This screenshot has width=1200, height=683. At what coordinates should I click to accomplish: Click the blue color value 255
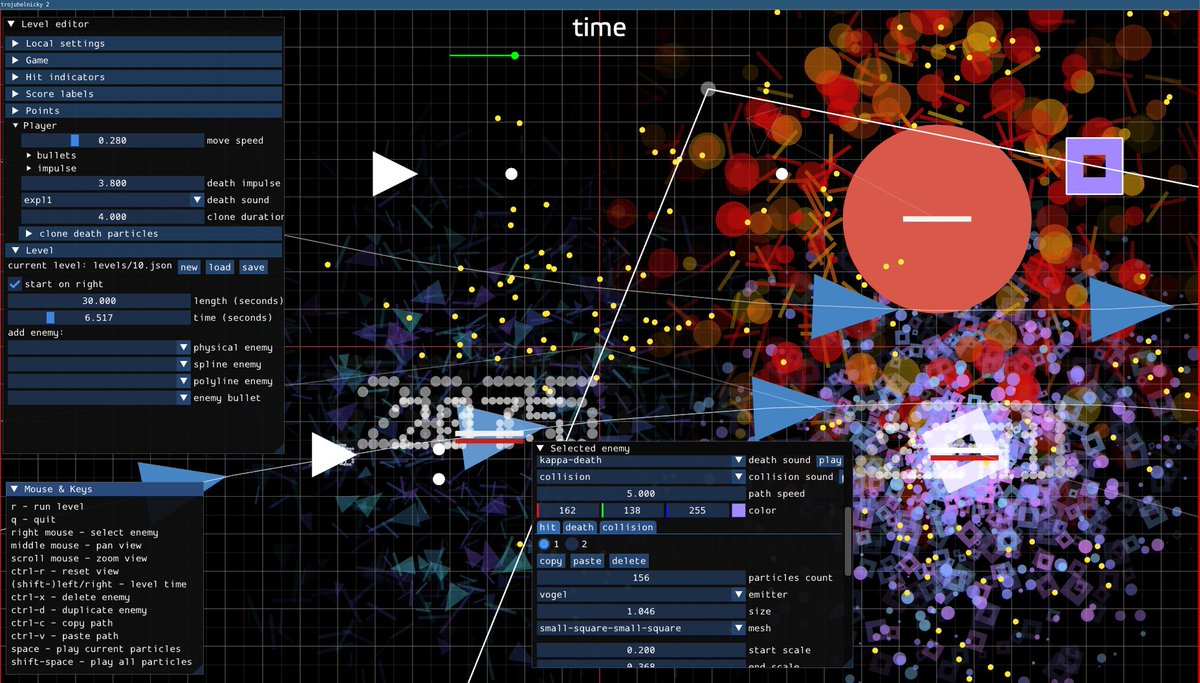click(x=697, y=511)
